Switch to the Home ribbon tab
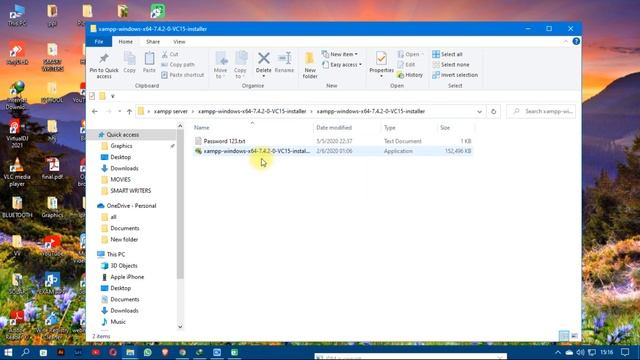Viewport: 640px width, 360px height. [x=125, y=42]
